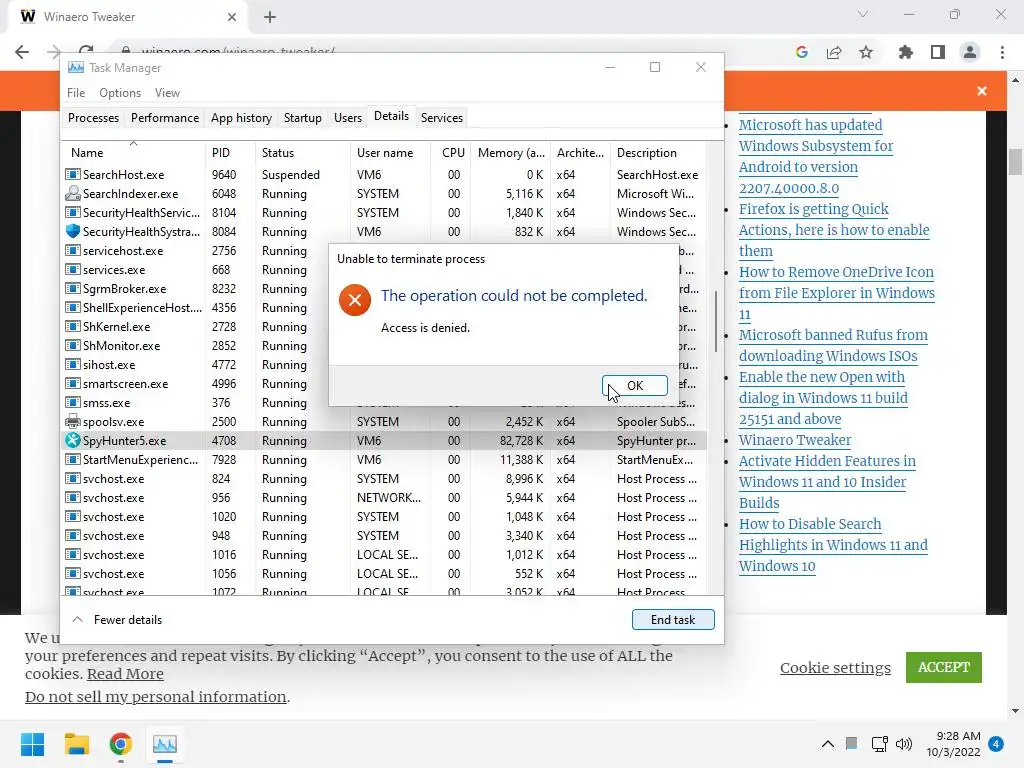Open Remove OneDrive Icon article link

(x=837, y=293)
